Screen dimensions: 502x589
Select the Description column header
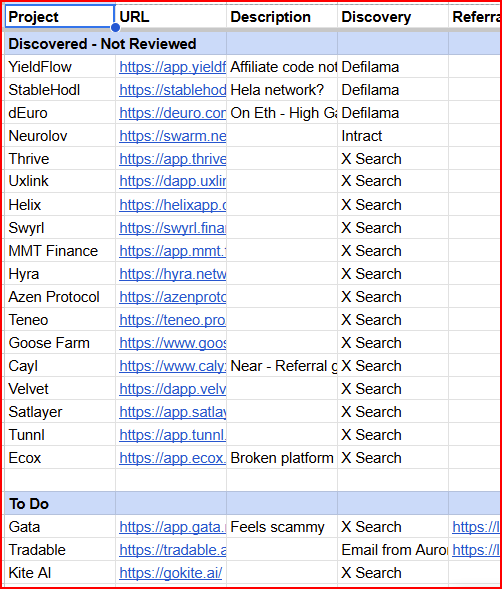coord(282,17)
